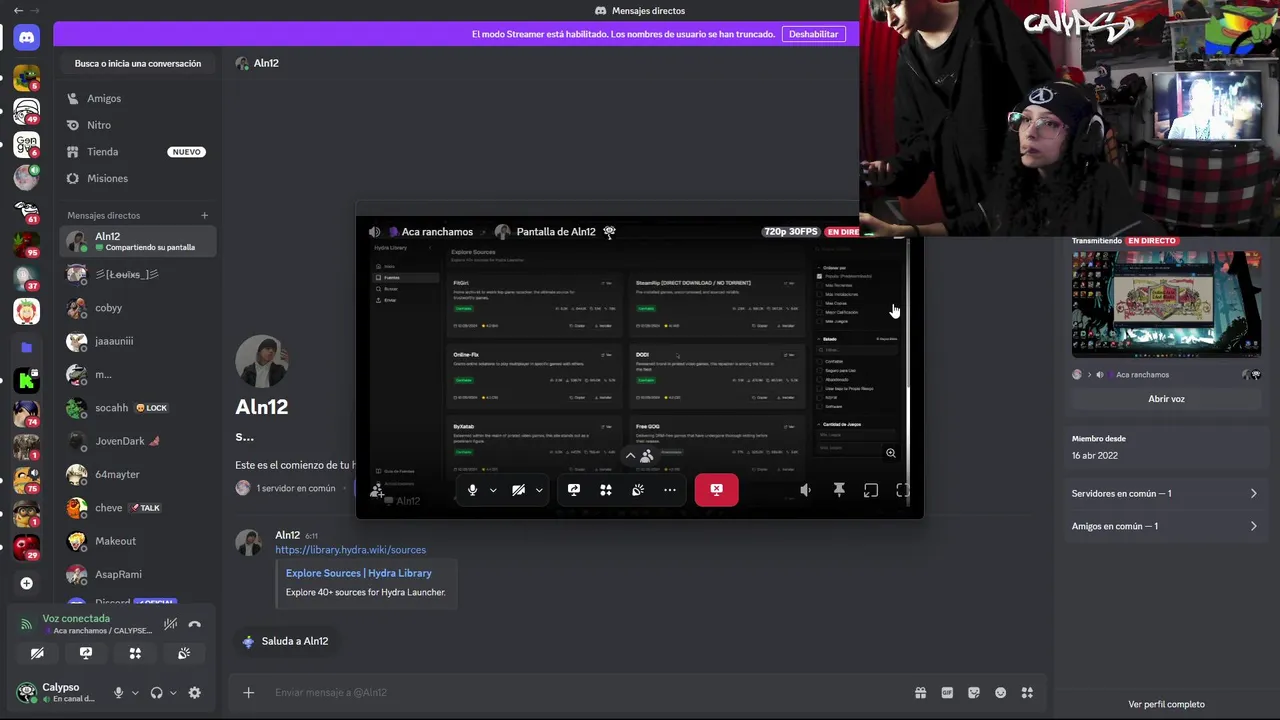Toggle noise suppression in voice panel

(171, 624)
